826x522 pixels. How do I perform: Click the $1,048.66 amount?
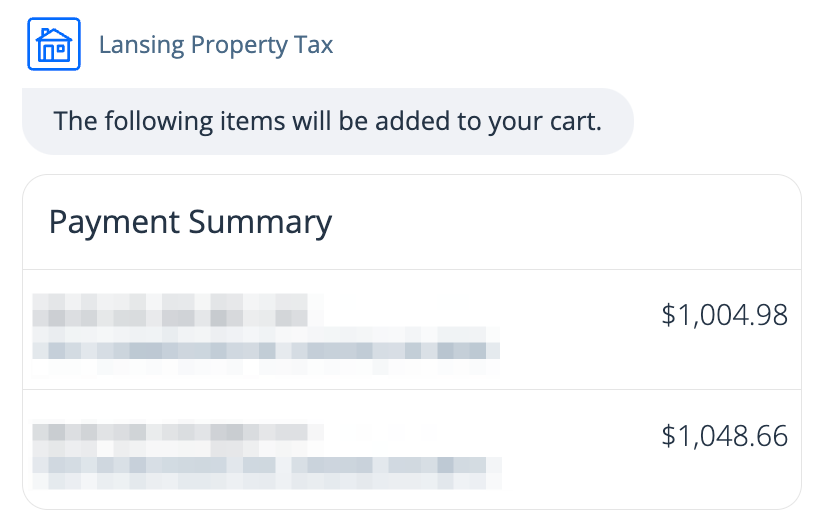[x=724, y=436]
